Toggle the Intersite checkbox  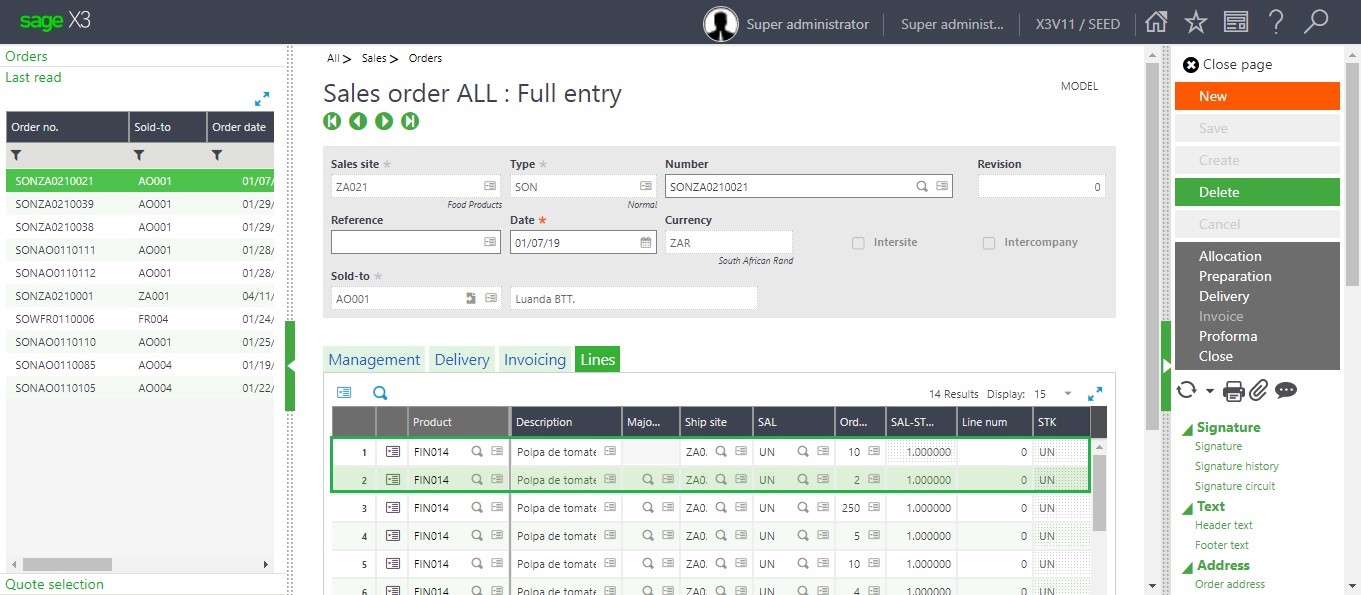[x=858, y=243]
